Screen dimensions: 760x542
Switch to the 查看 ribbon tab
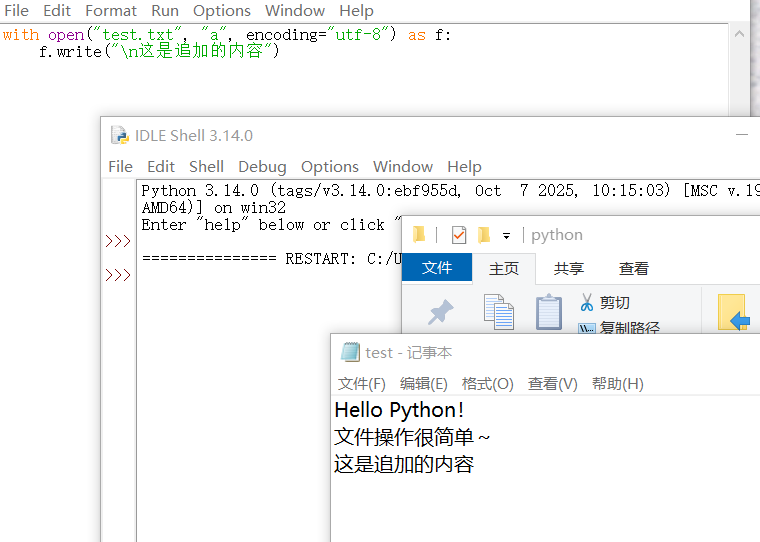click(633, 268)
